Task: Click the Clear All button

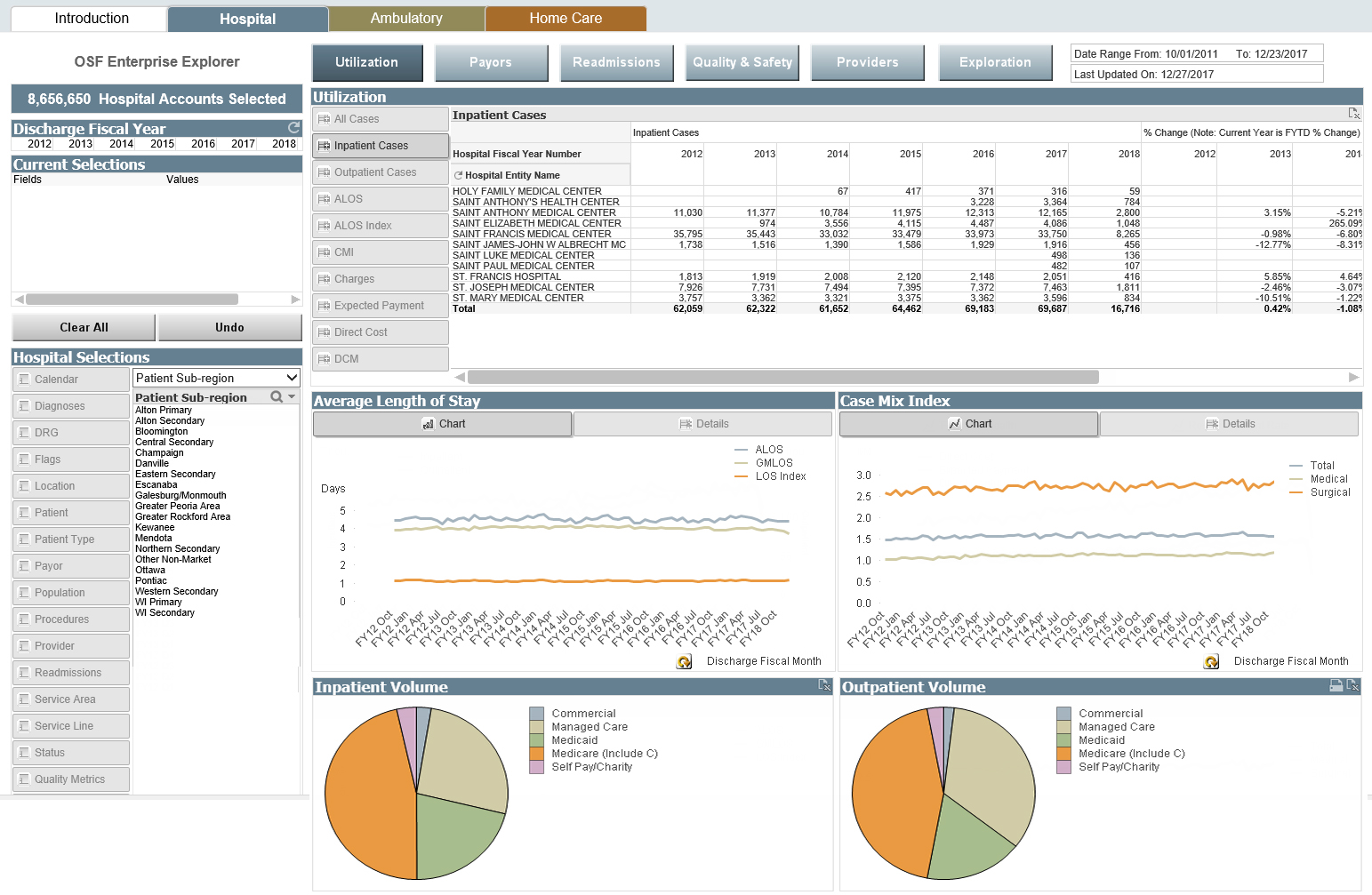Action: [x=83, y=327]
